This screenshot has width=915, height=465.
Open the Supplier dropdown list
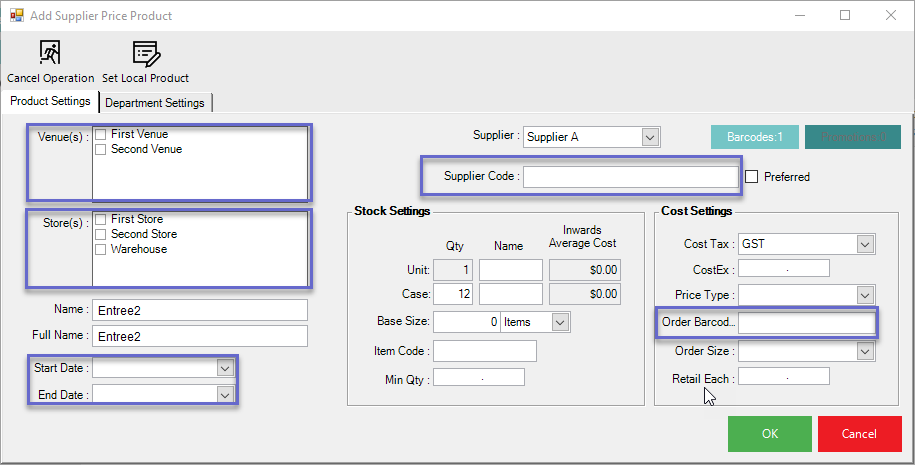point(650,137)
